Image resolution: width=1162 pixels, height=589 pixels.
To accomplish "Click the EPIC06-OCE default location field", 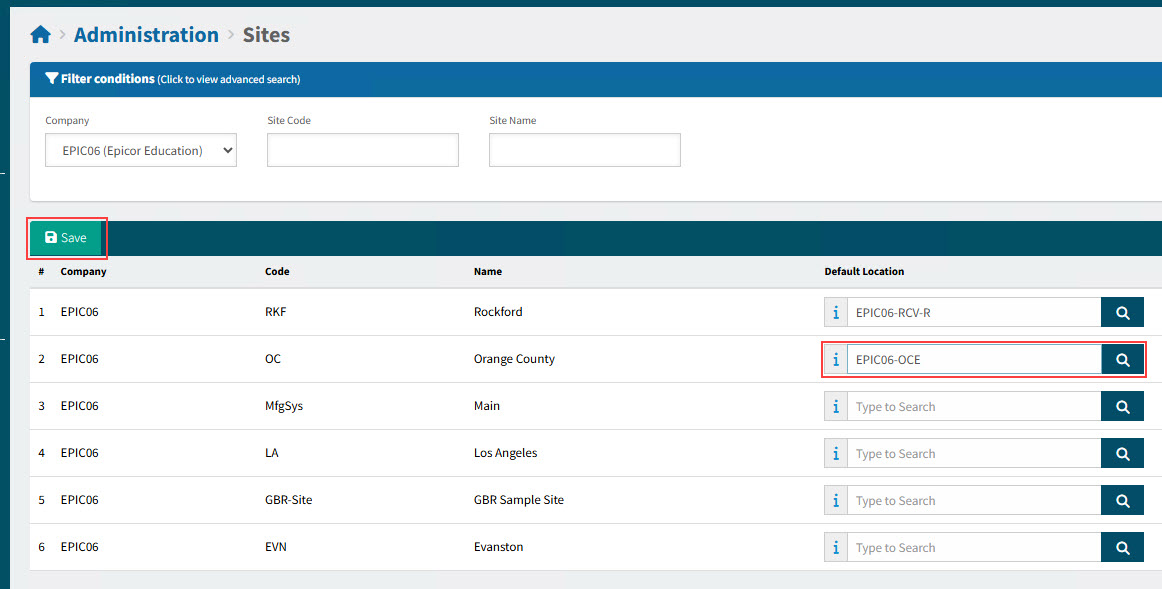I will coord(973,360).
